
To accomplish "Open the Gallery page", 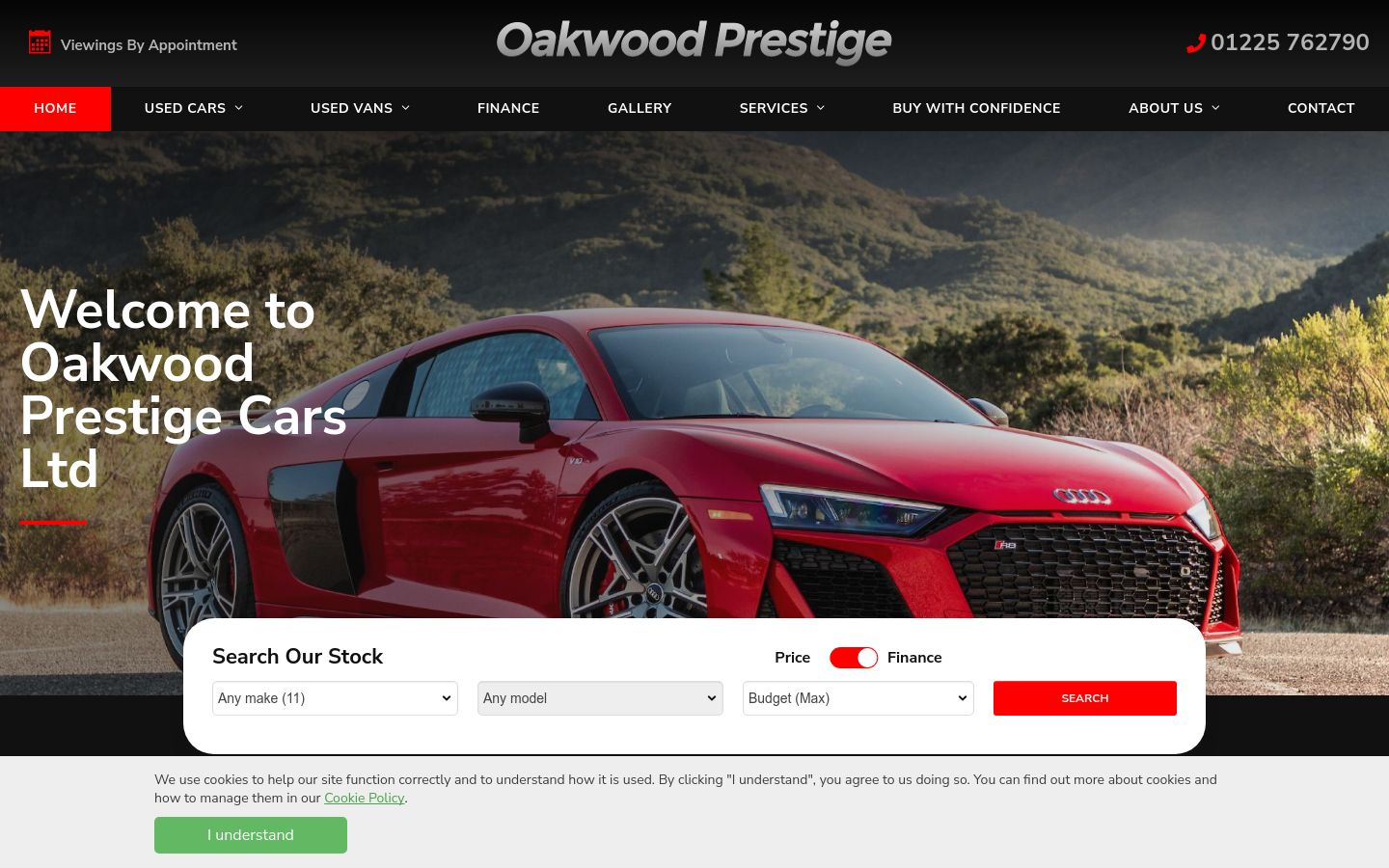I will (x=640, y=108).
